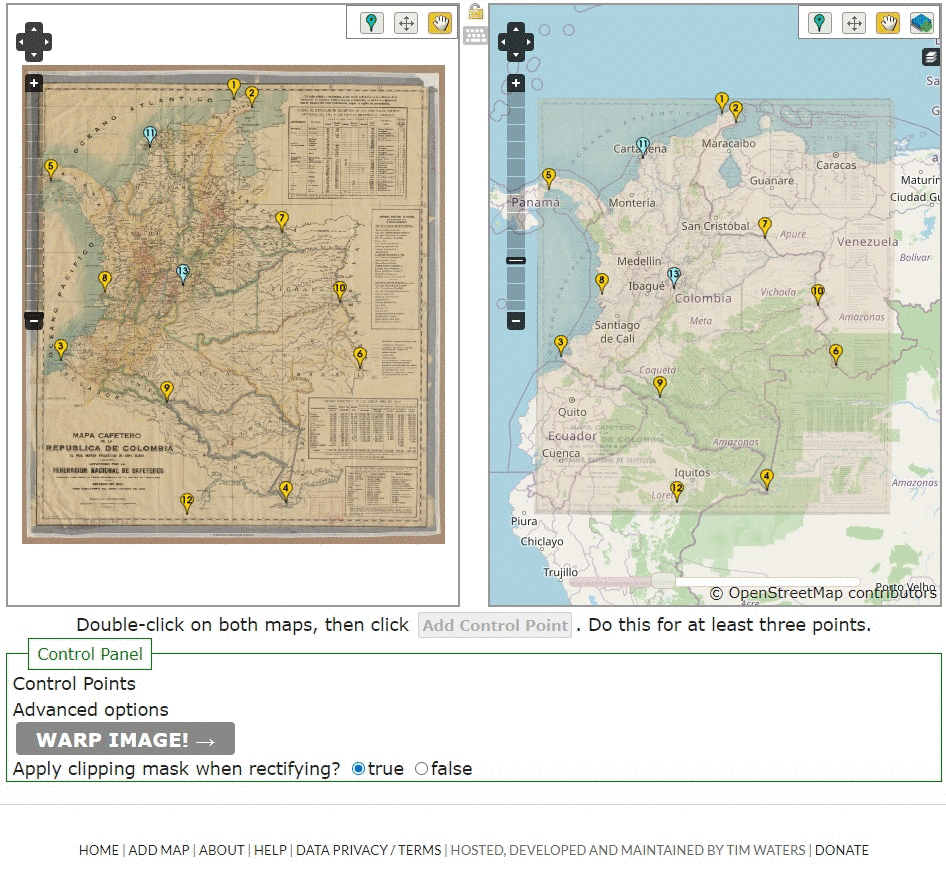Expand Advanced options section
The image size is (946, 874).
91,710
